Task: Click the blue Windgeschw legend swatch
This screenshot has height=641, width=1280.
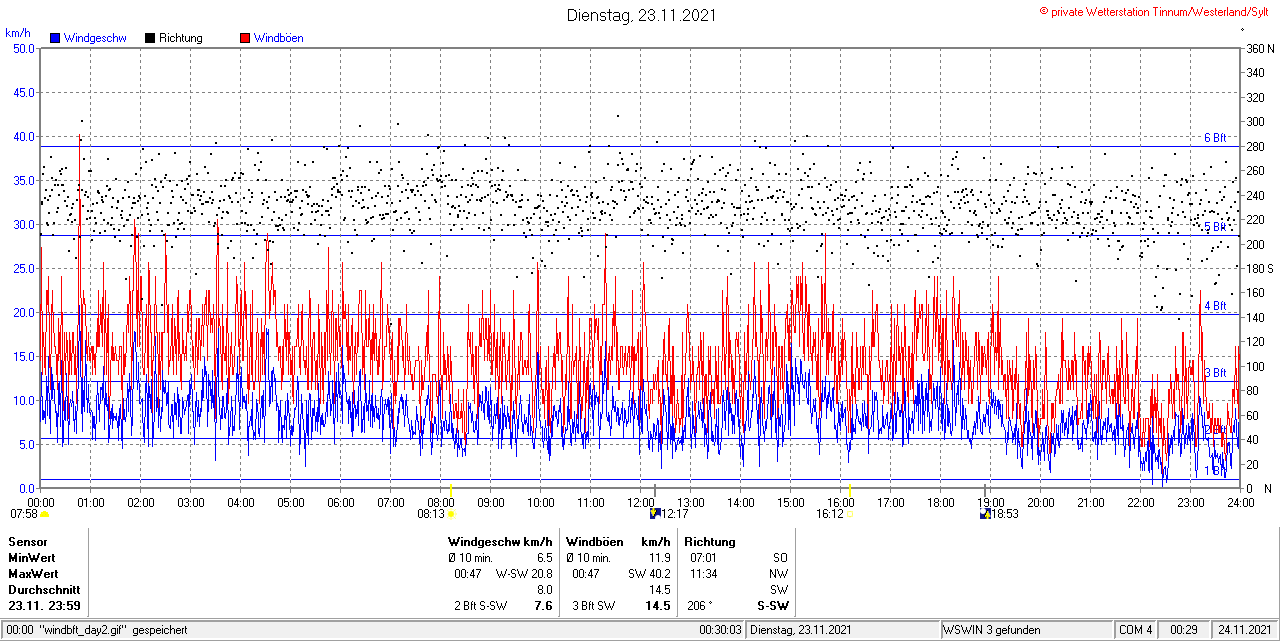Action: 56,38
